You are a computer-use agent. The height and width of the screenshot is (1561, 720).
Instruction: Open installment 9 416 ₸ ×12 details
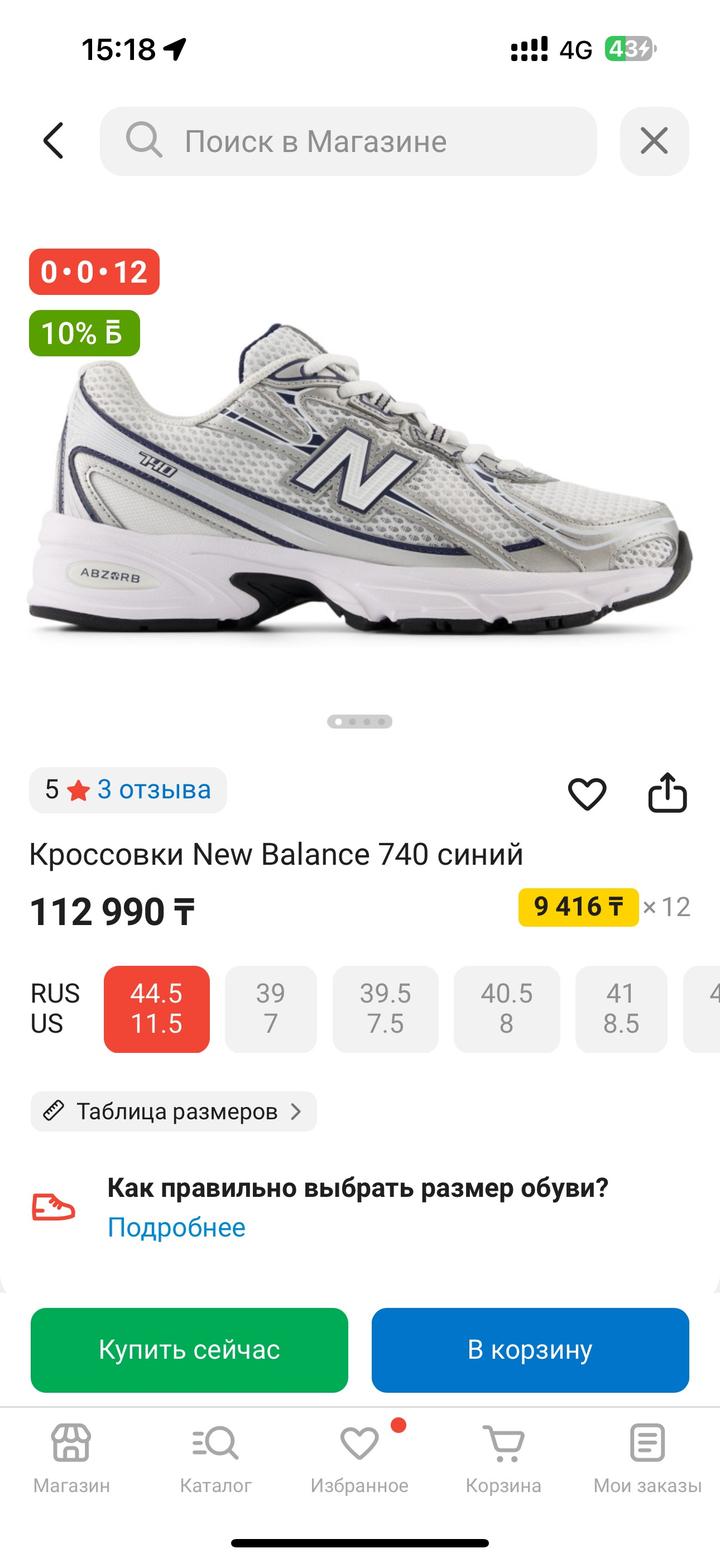coord(604,907)
